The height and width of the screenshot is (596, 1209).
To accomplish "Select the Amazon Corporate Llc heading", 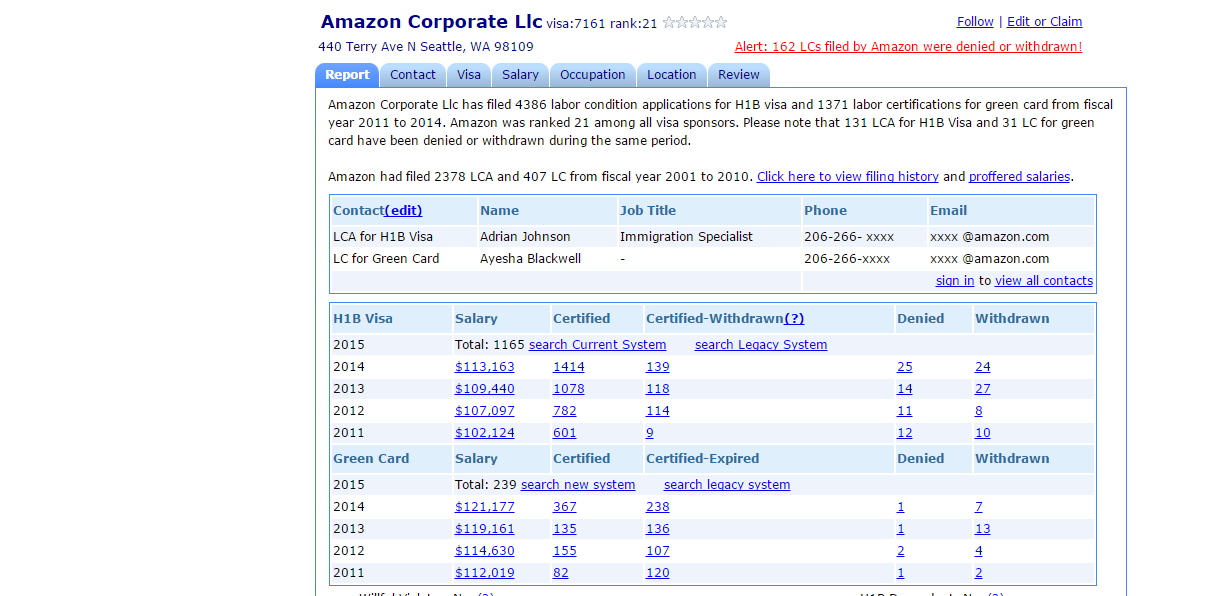I will (x=431, y=21).
